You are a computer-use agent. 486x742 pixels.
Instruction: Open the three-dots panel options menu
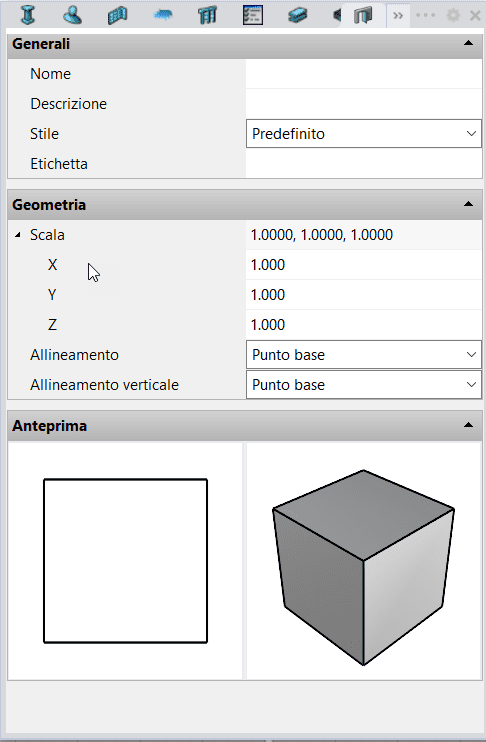pyautogui.click(x=425, y=15)
